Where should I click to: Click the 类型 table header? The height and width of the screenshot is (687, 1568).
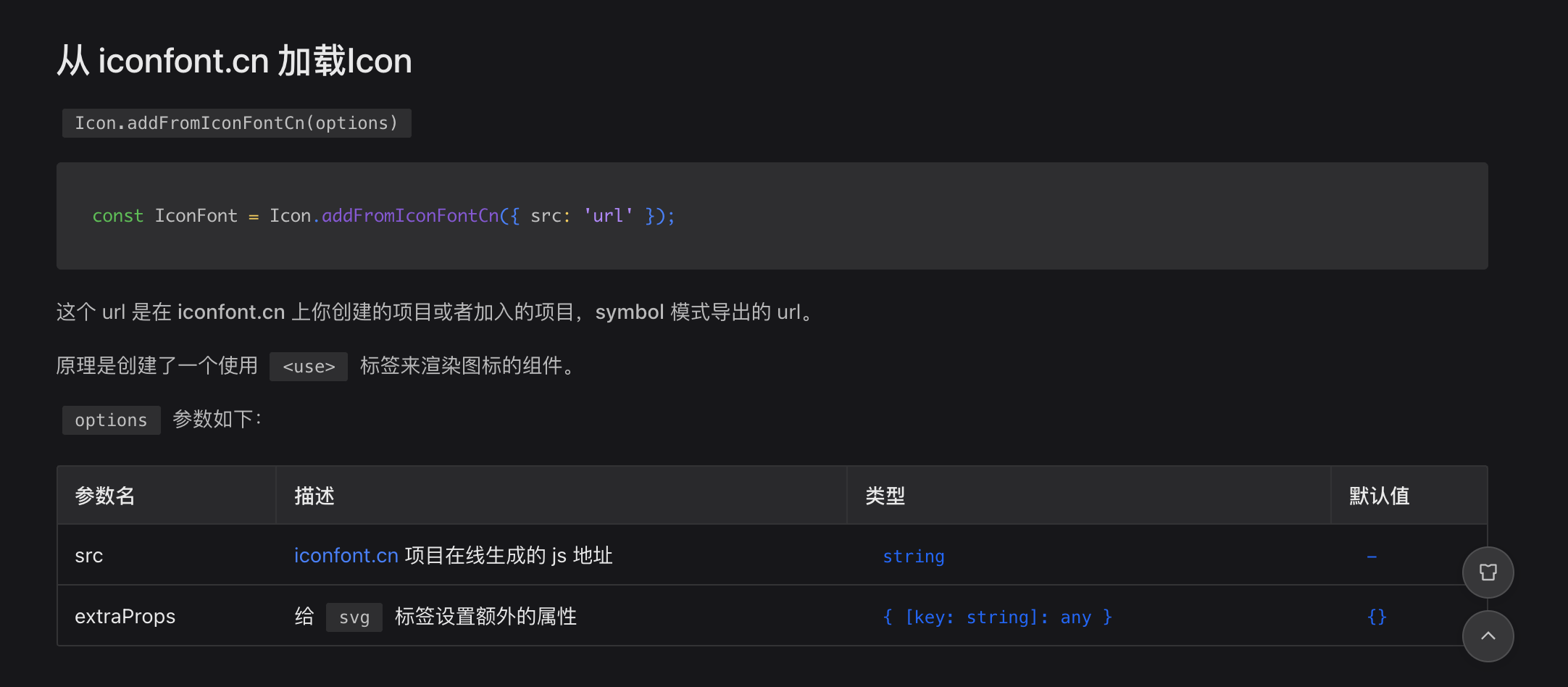885,495
